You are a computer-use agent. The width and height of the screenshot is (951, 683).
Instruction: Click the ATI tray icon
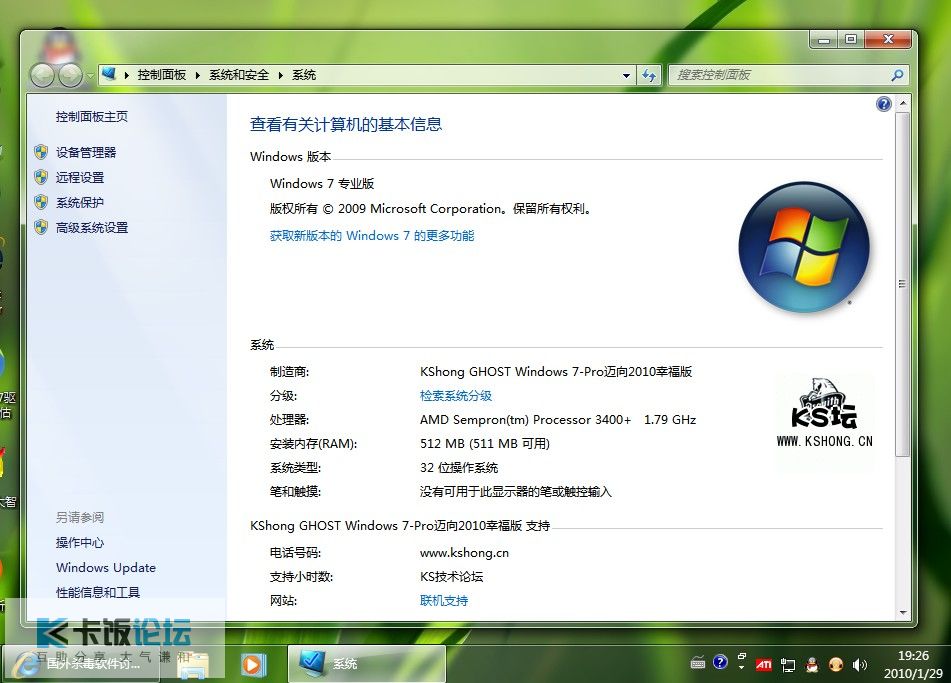click(x=764, y=665)
